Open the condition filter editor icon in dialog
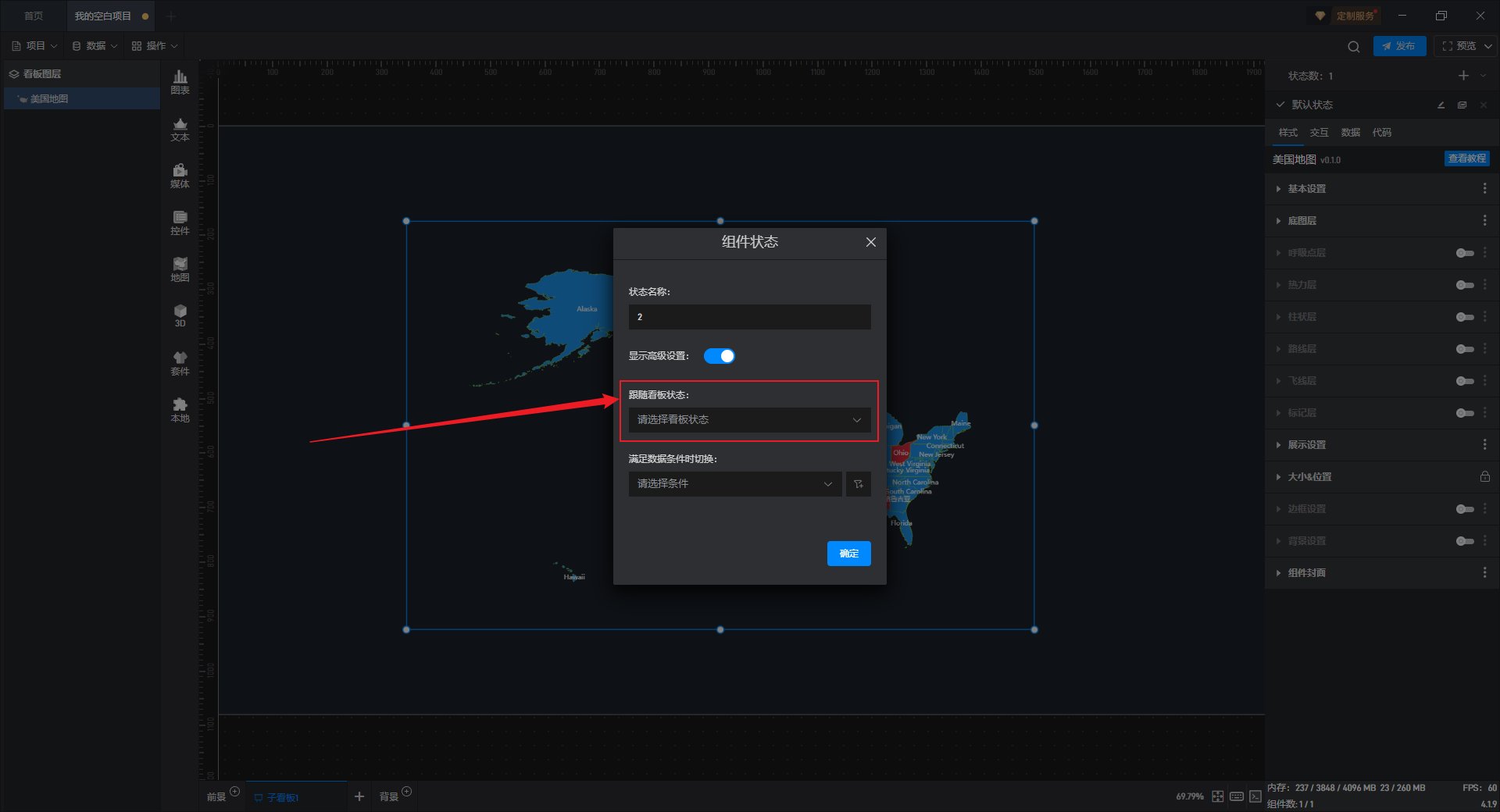1500x812 pixels. (x=858, y=484)
